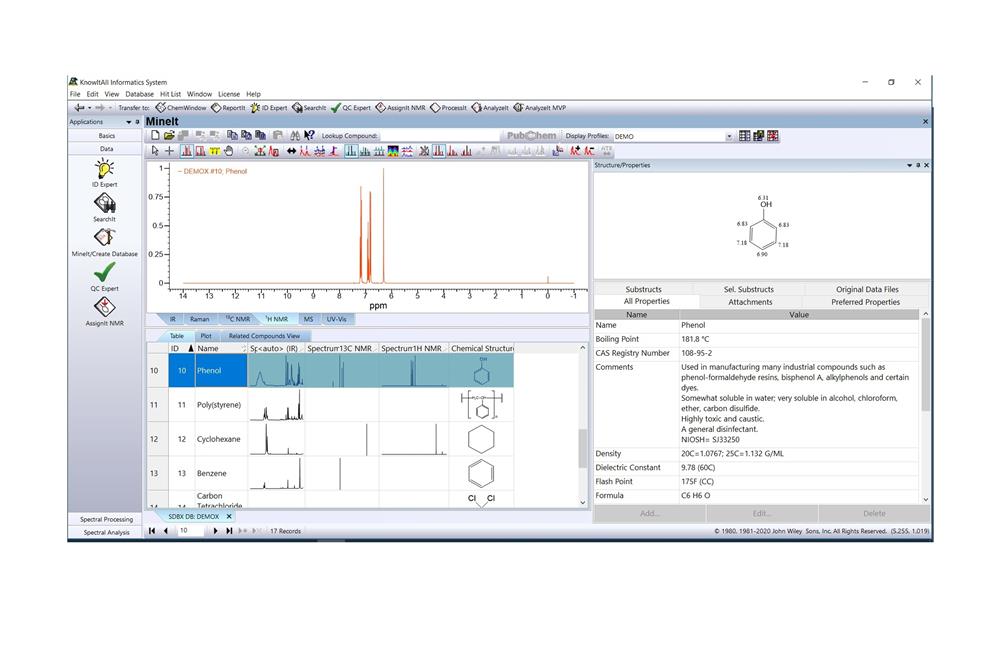
Task: Expand the Structure/Properties panel options arrow
Action: tap(909, 165)
